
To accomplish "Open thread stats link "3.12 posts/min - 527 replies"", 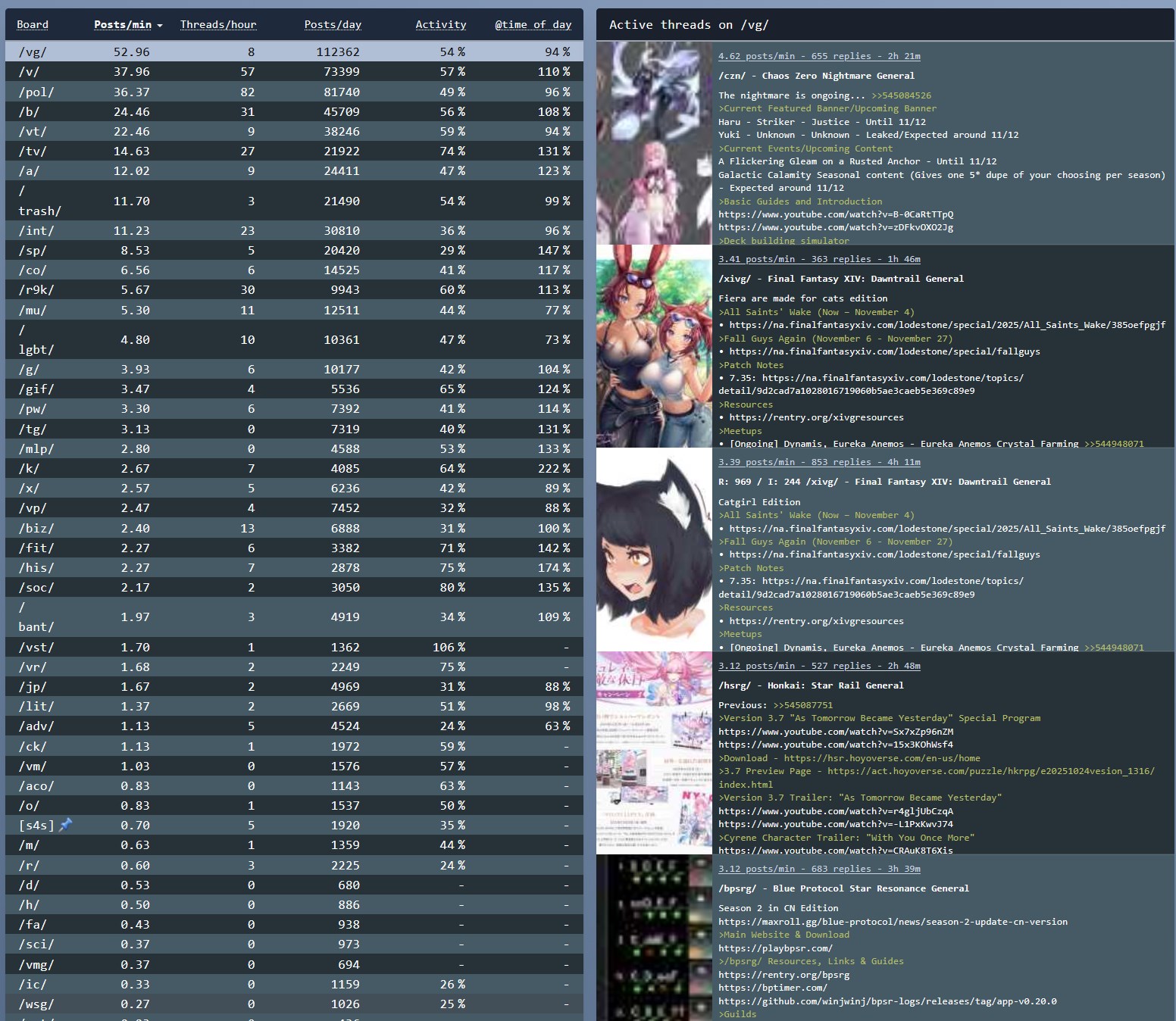I will click(x=819, y=666).
